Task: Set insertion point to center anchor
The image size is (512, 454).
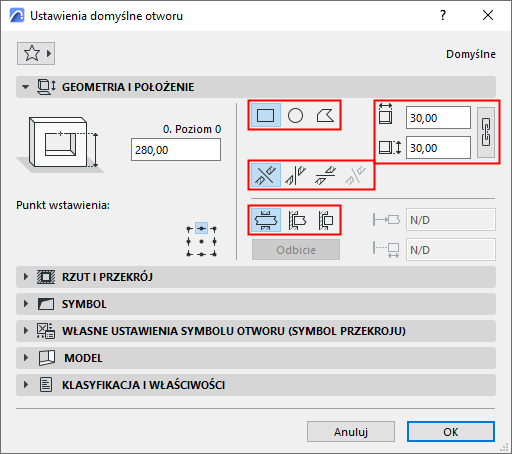Action: (x=201, y=241)
